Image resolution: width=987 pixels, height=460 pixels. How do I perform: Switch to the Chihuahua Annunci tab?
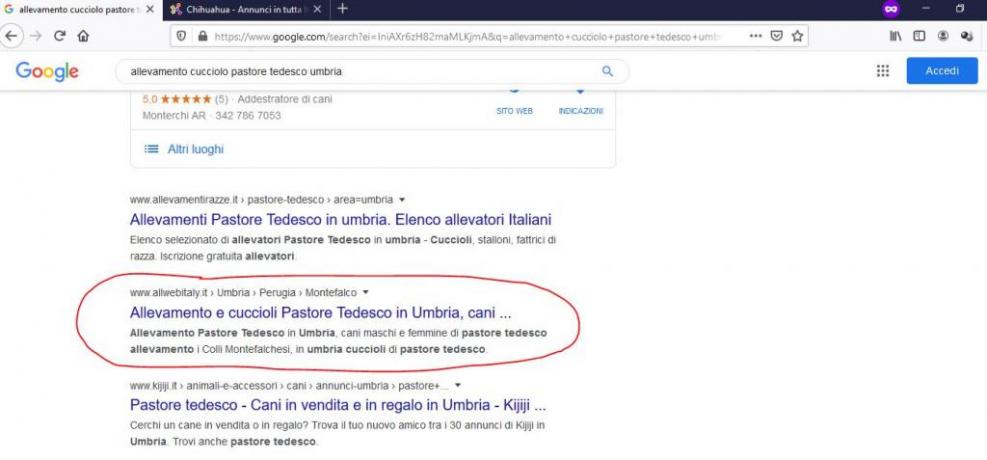tap(246, 9)
